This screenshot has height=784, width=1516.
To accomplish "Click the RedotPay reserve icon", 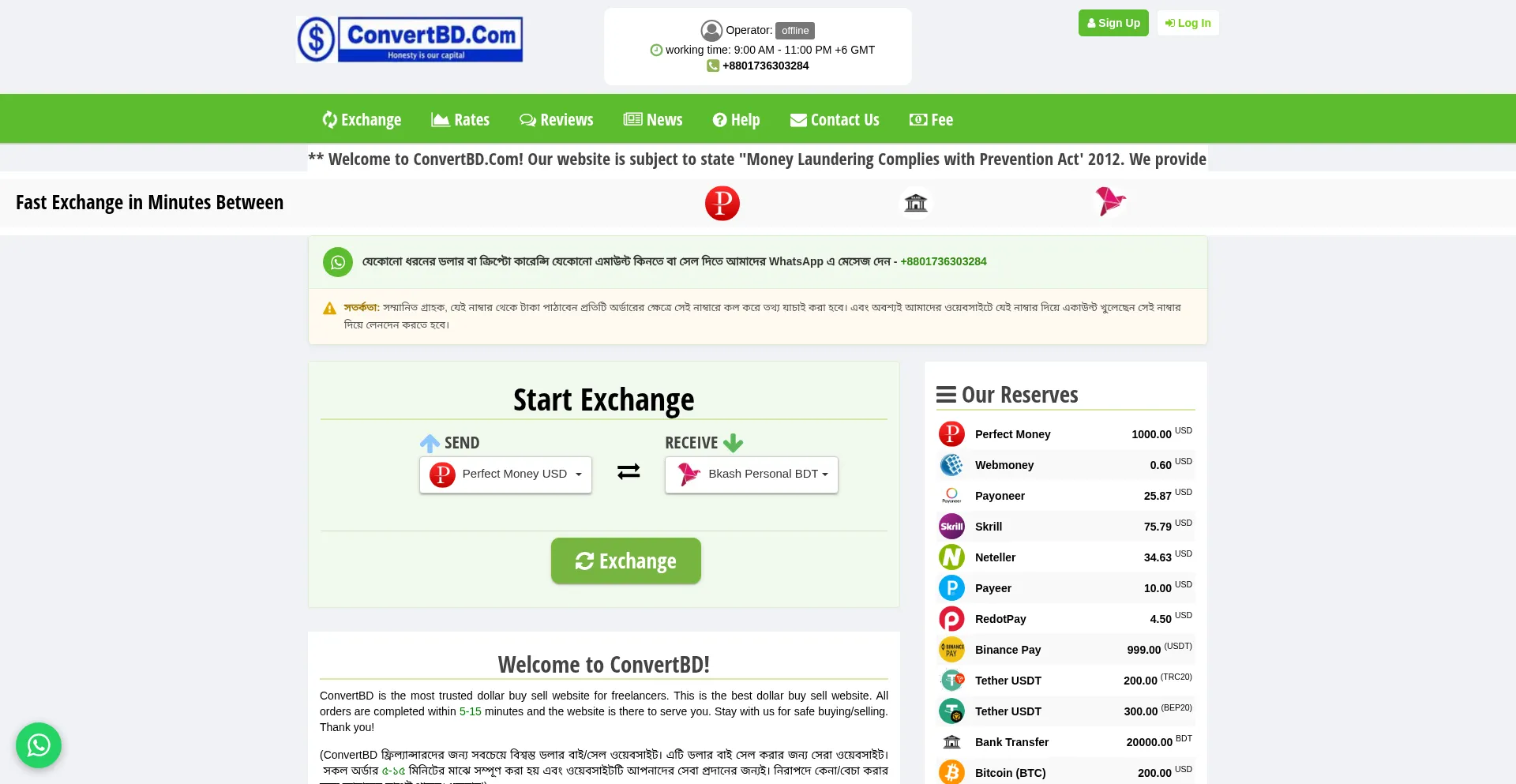I will tap(951, 619).
